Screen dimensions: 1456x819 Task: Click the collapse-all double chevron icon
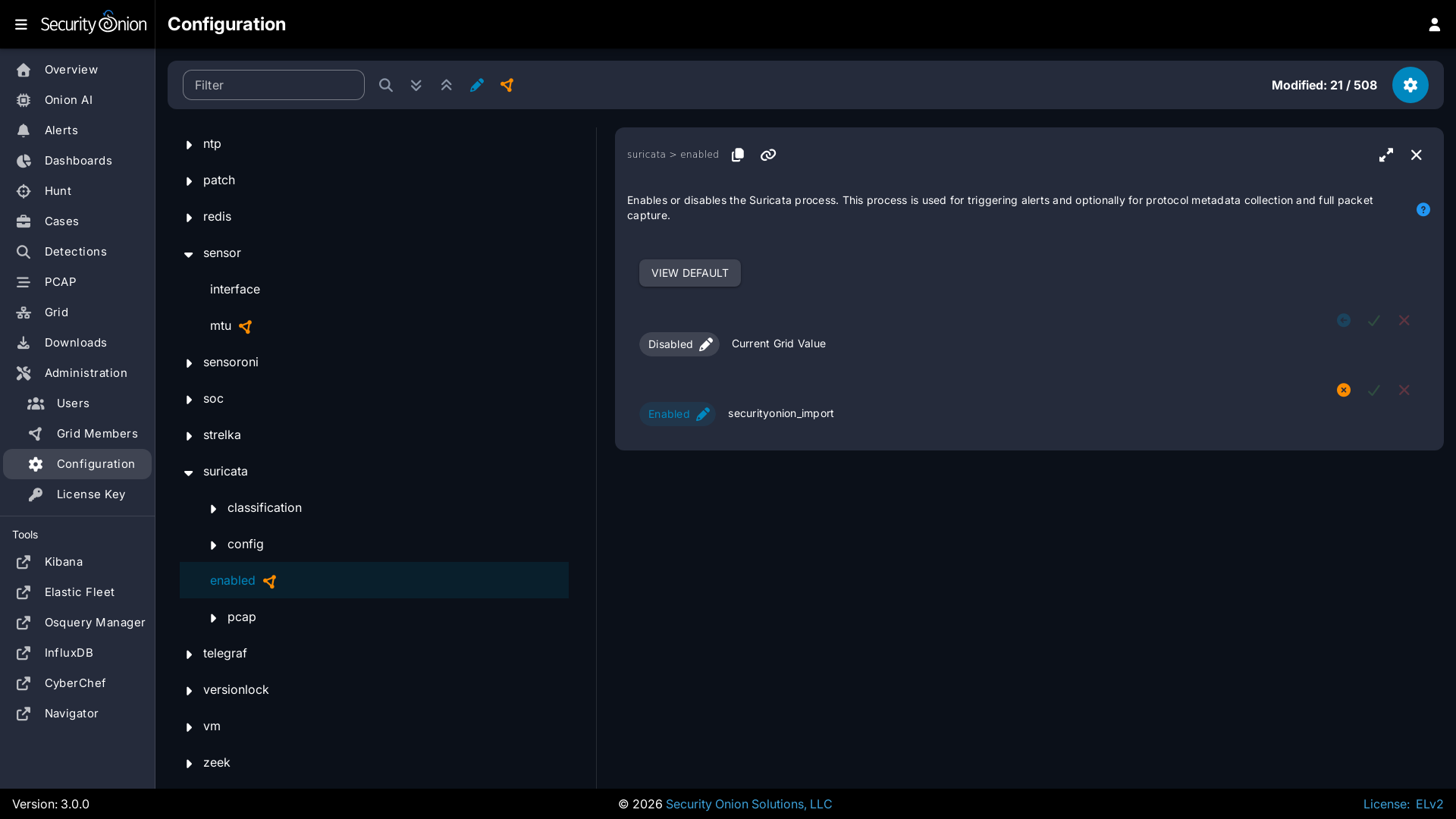(x=446, y=85)
